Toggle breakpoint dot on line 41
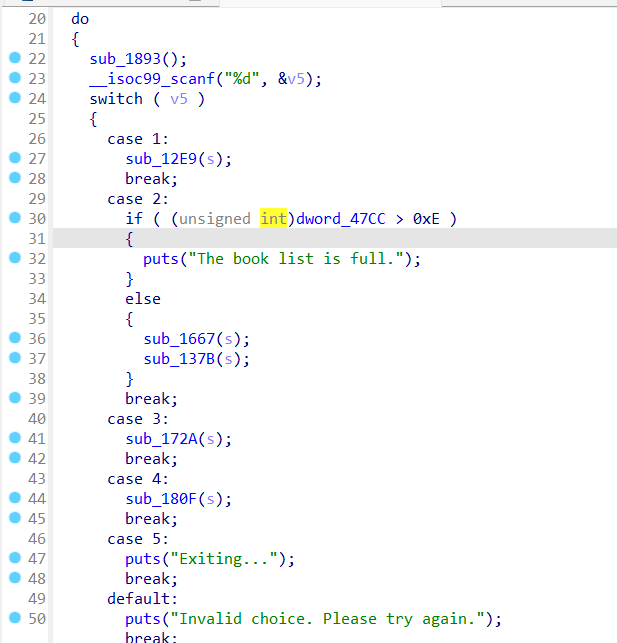The image size is (617, 643). 15,438
